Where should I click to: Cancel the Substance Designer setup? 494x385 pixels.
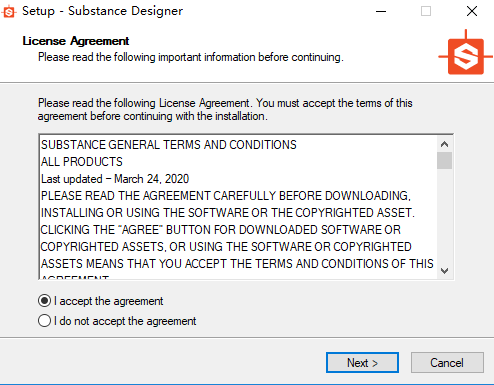(447, 362)
